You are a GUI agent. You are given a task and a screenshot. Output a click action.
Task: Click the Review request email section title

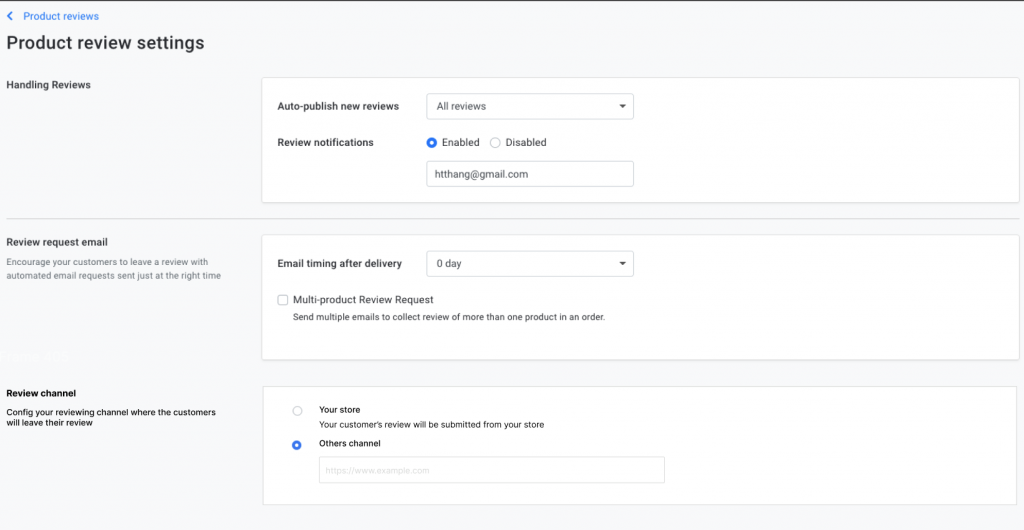[x=57, y=242]
